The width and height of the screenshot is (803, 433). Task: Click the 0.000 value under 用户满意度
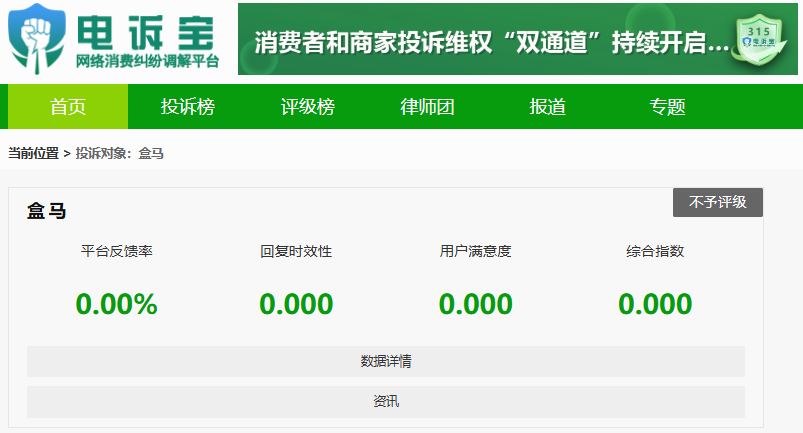(475, 304)
